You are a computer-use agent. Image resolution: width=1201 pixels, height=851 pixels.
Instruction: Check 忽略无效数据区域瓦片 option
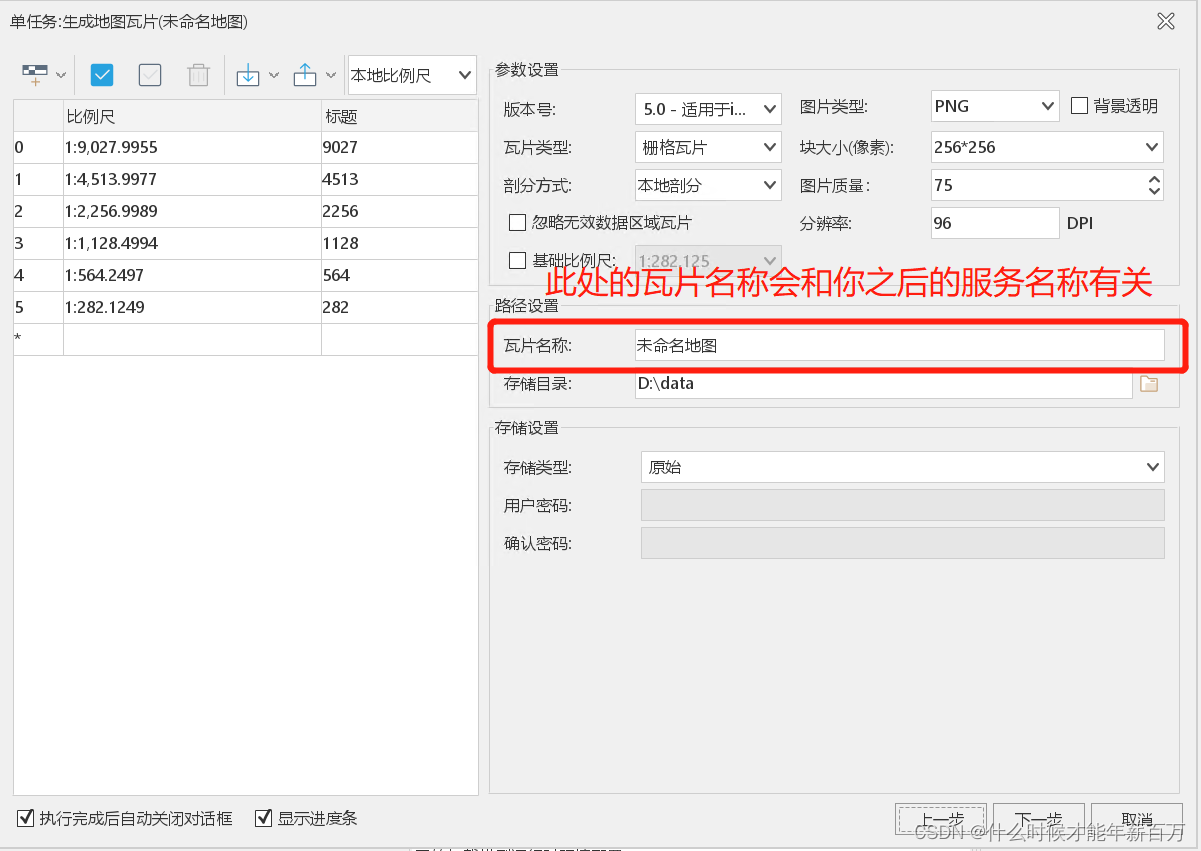tap(517, 223)
